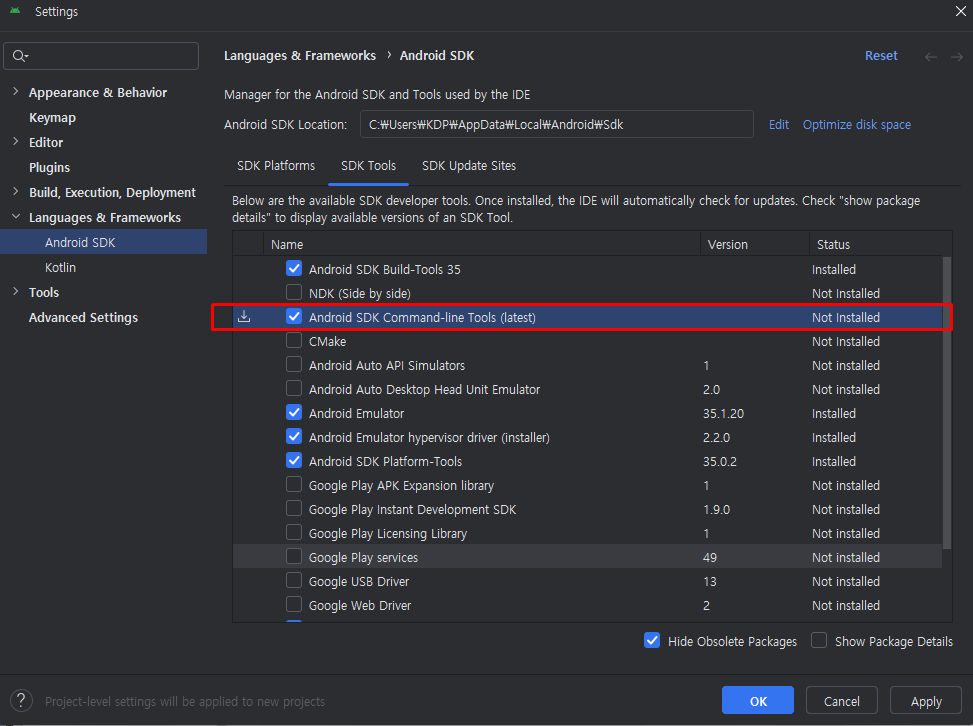
Task: Uncheck Android SDK Build-Tools 35
Action: click(294, 268)
